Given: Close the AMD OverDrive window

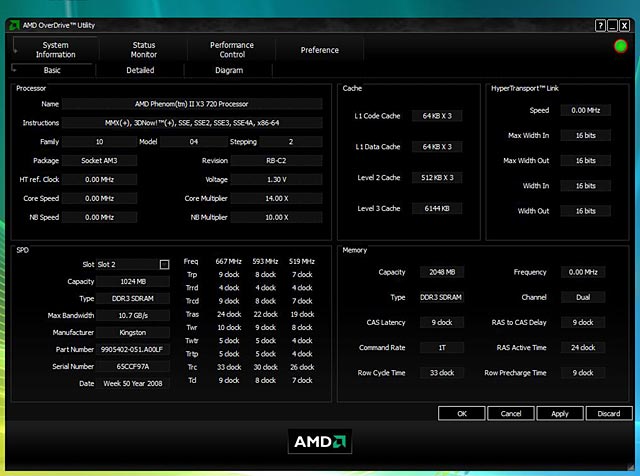Looking at the screenshot, I should point(624,26).
